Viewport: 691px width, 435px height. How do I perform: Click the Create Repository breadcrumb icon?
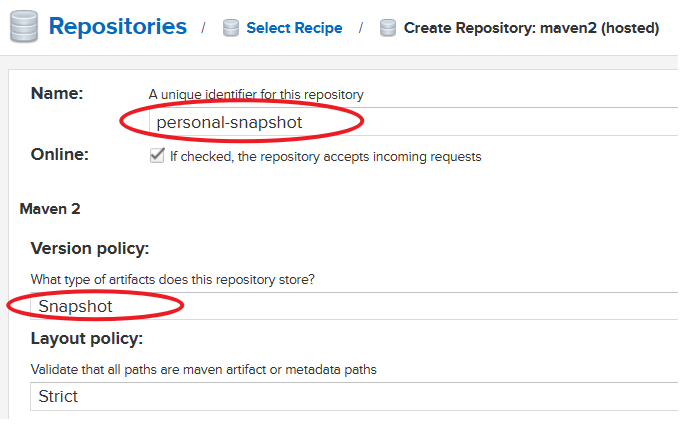(388, 28)
